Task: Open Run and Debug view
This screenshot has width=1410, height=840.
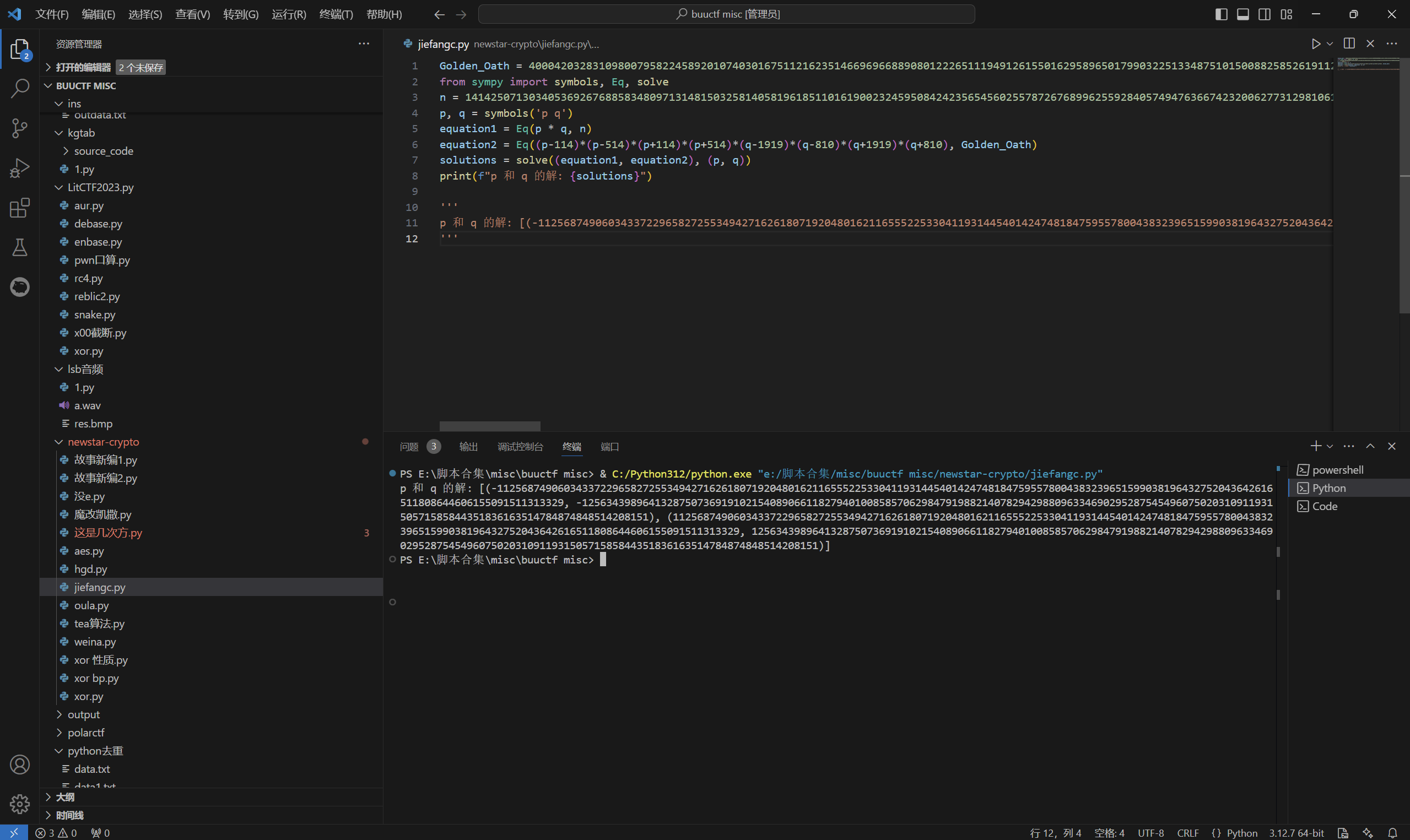Action: (20, 167)
